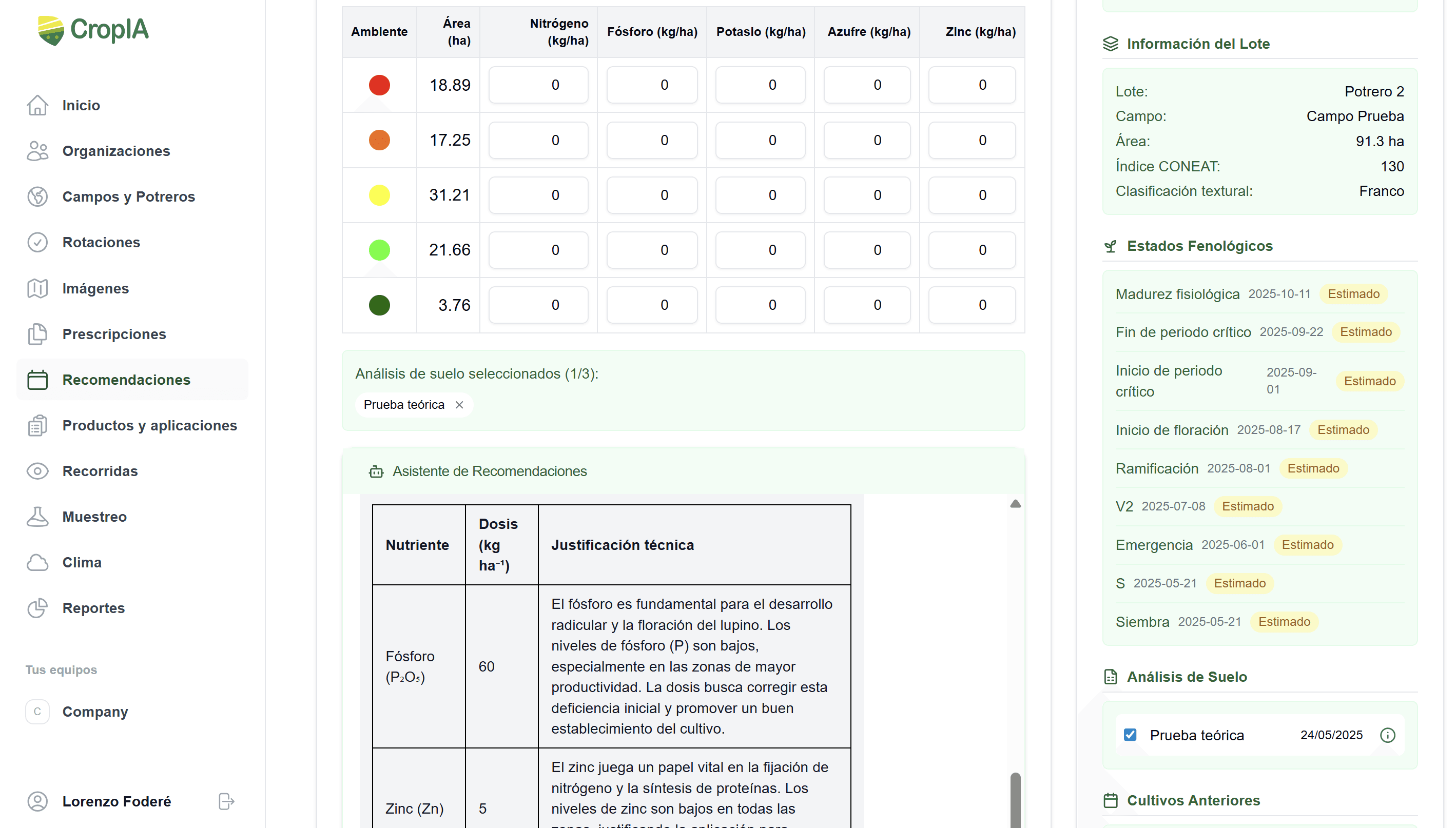
Task: Click the Reportes pie chart icon
Action: pos(37,608)
